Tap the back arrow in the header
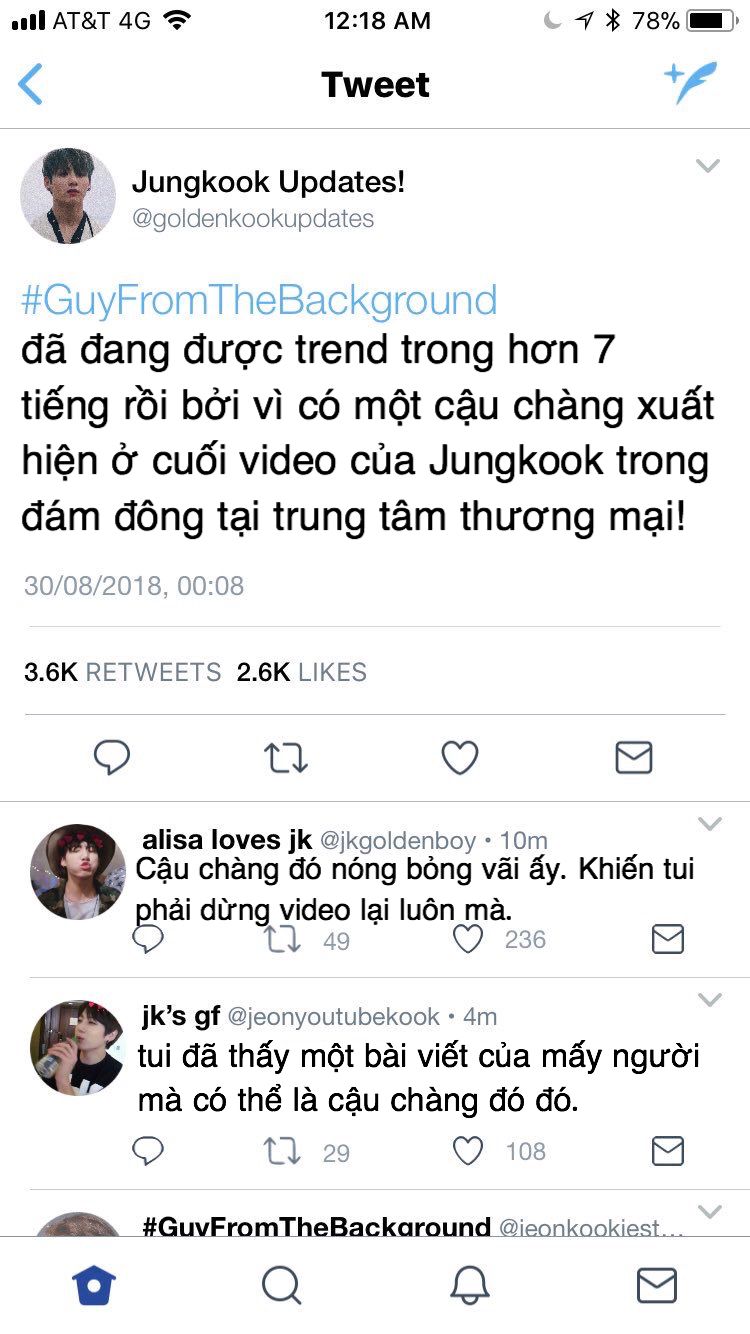The height and width of the screenshot is (1334, 750). pos(30,84)
